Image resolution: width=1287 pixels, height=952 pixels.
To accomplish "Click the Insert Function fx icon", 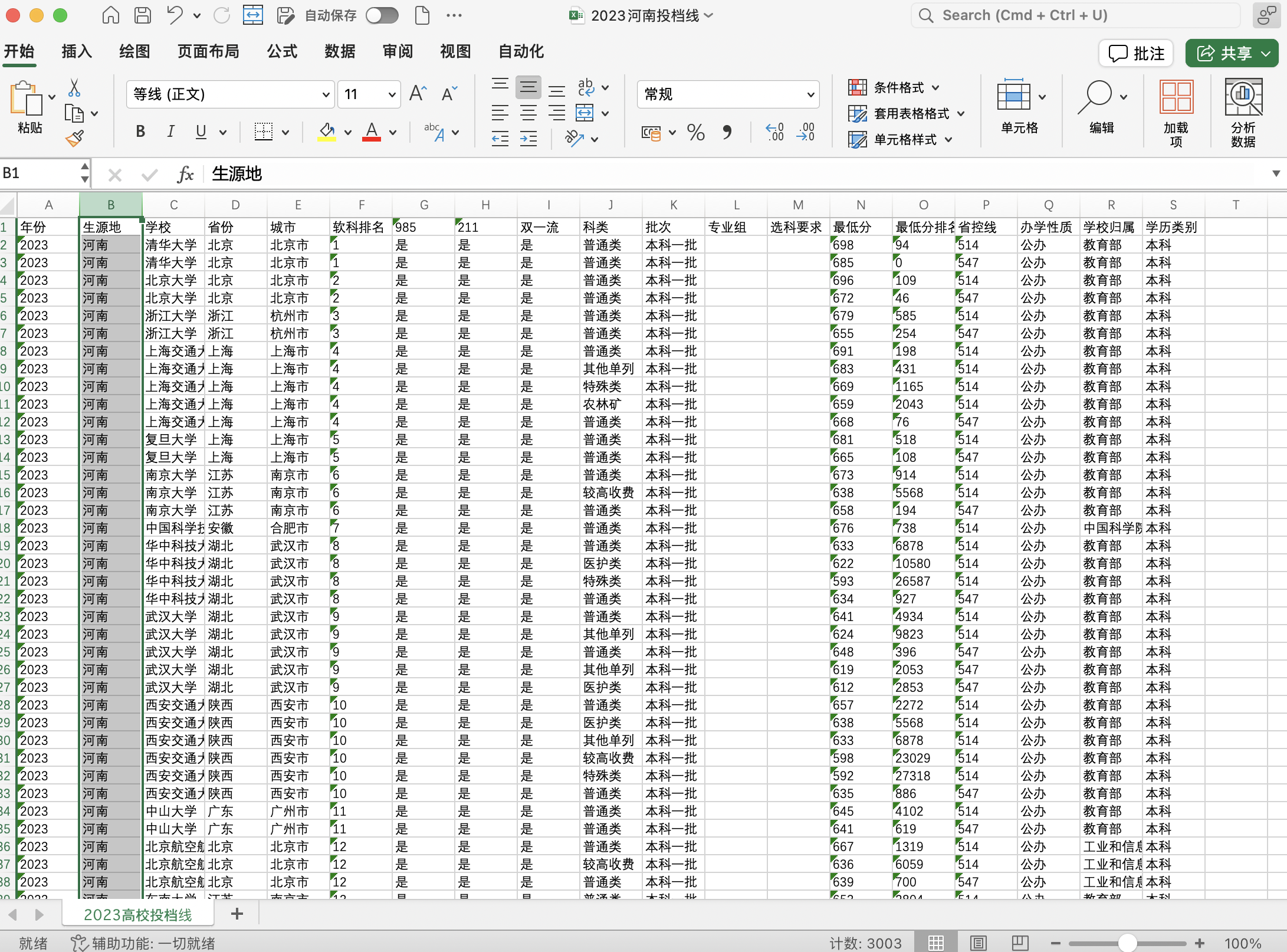I will coord(185,174).
